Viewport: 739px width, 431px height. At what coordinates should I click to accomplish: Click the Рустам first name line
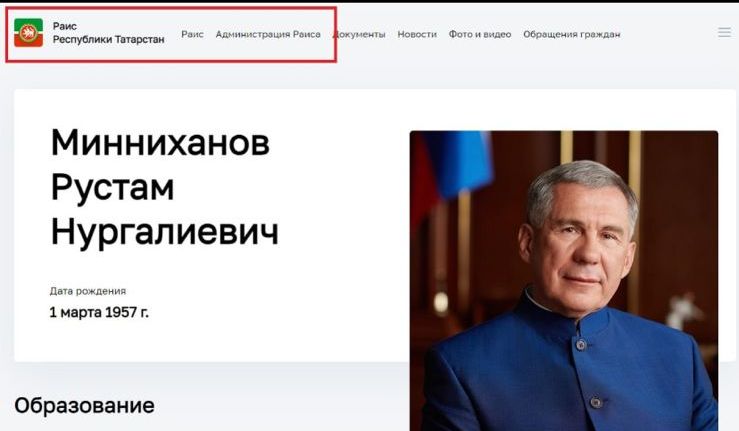tap(113, 188)
